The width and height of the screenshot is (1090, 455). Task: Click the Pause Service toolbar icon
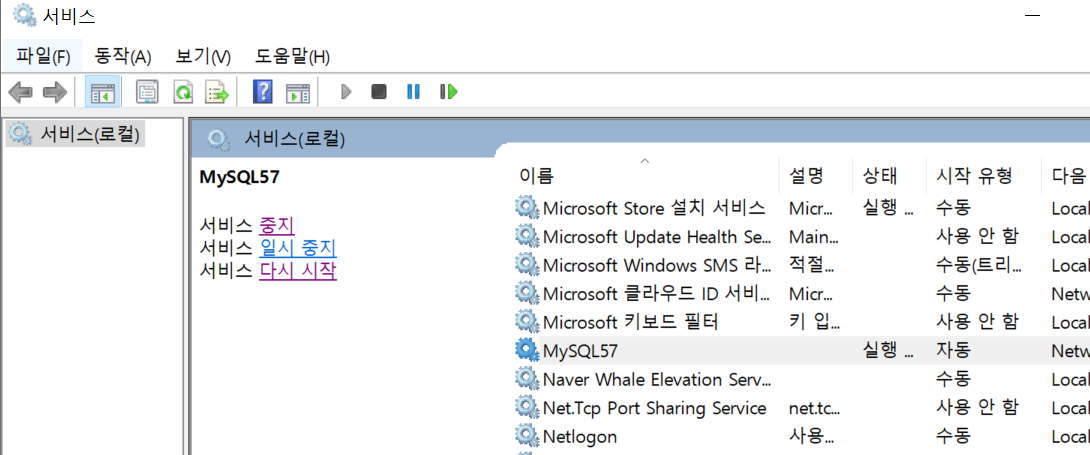[414, 92]
